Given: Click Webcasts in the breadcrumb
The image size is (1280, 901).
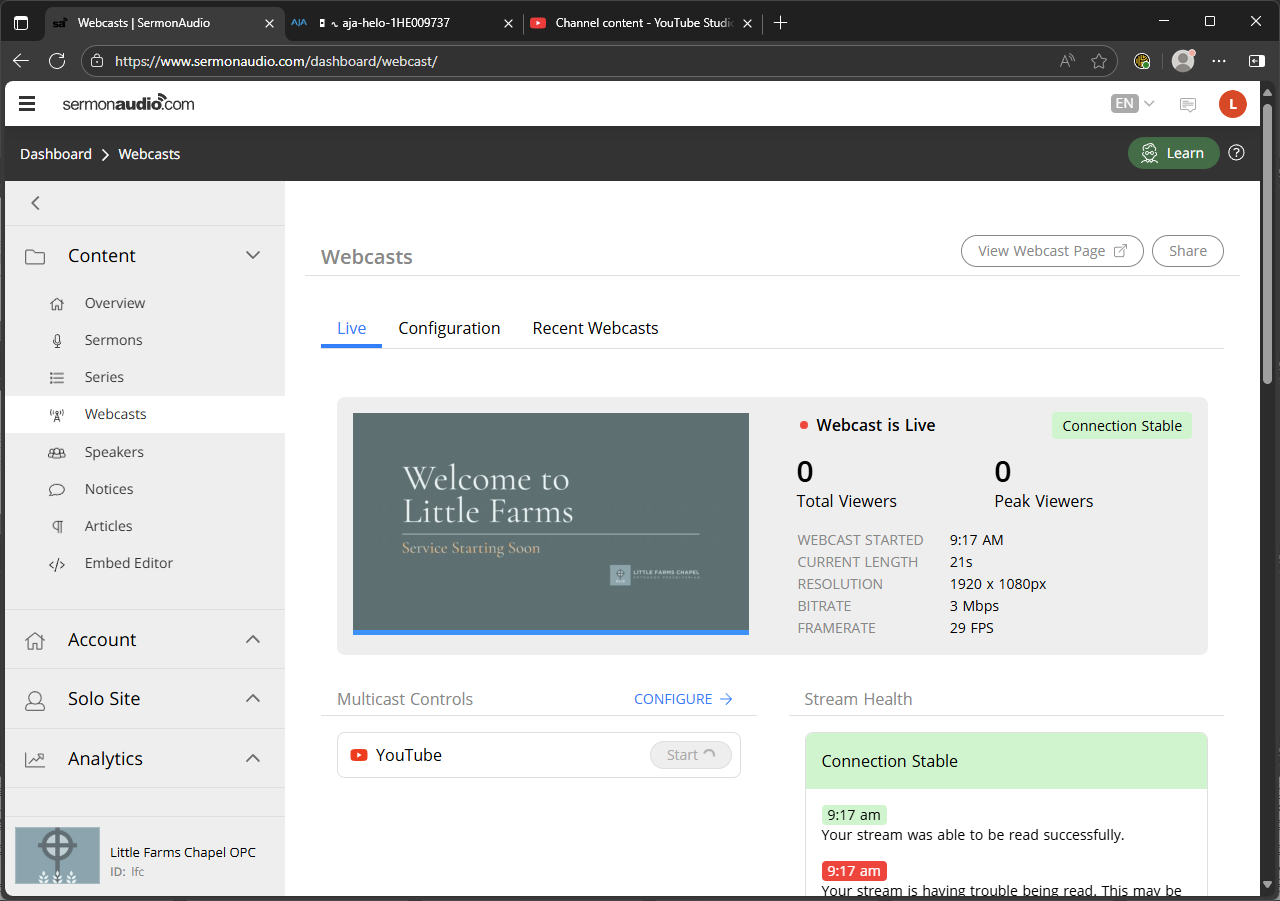Looking at the screenshot, I should 149,154.
